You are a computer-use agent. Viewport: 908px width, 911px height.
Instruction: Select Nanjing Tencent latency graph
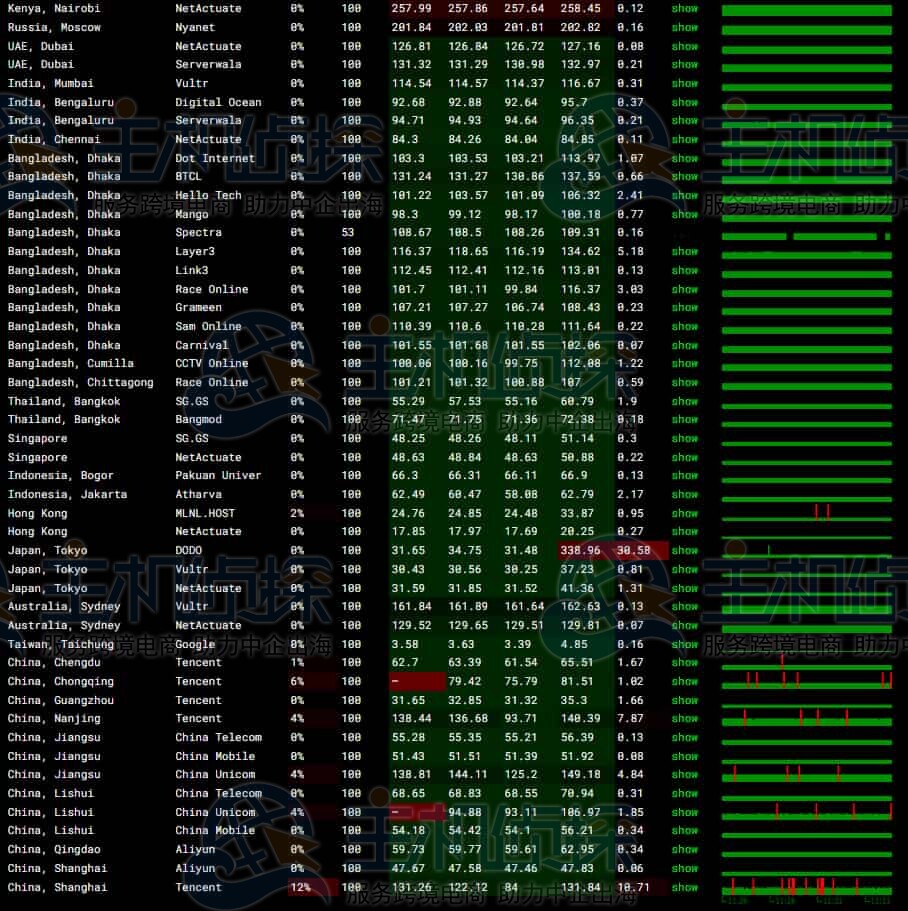(807, 718)
